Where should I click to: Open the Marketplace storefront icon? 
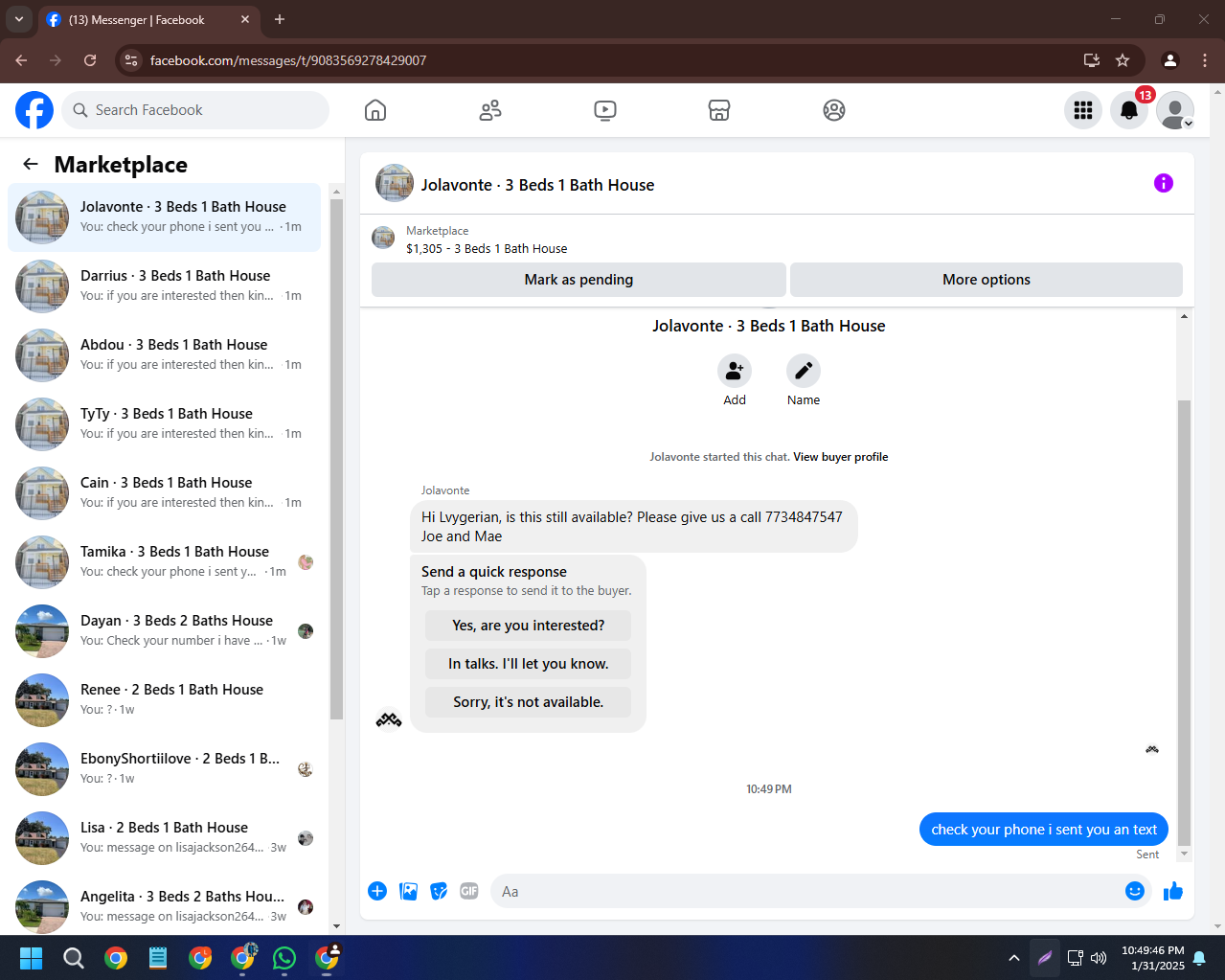(719, 110)
